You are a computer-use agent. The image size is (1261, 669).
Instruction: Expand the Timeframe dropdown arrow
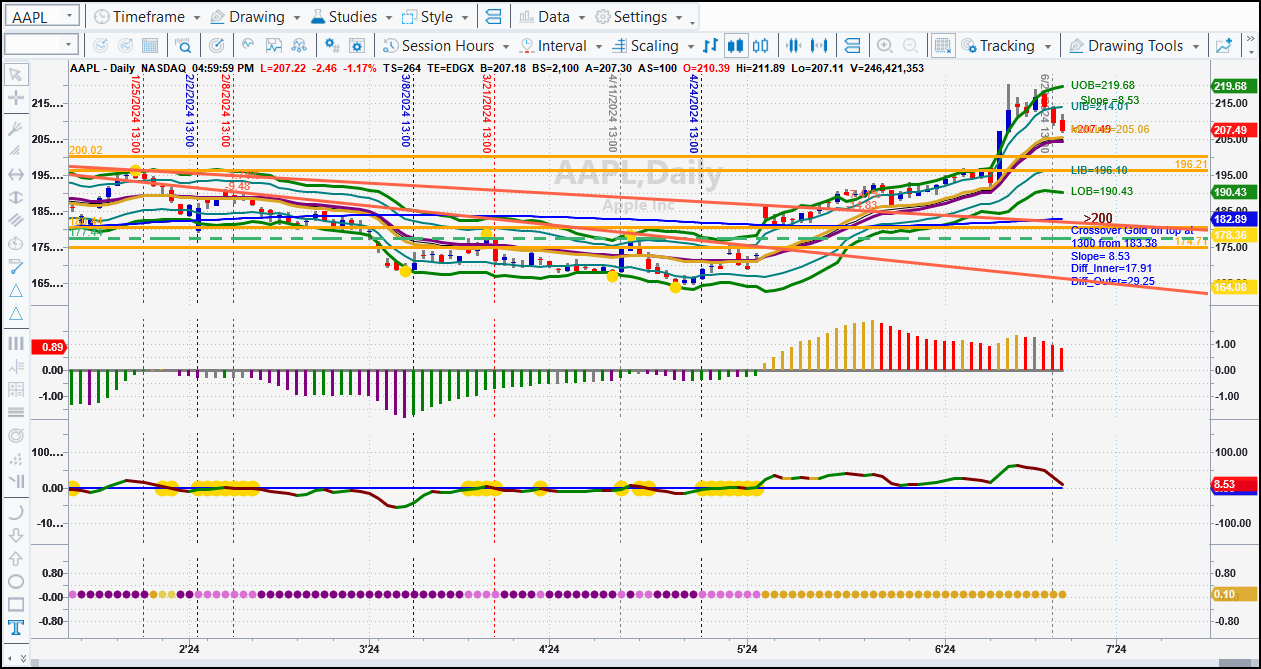[x=197, y=18]
